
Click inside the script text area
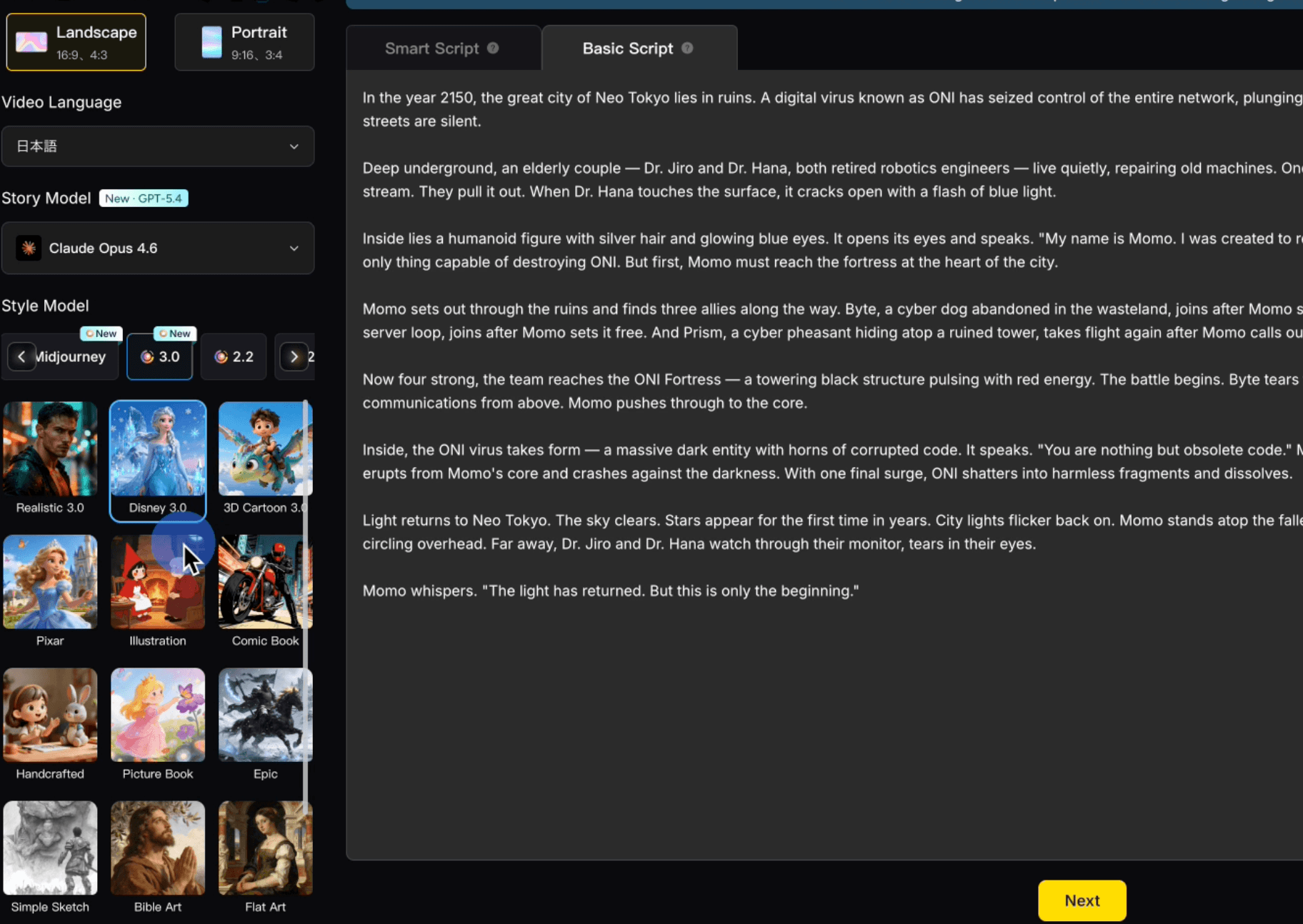pyautogui.click(x=822, y=714)
